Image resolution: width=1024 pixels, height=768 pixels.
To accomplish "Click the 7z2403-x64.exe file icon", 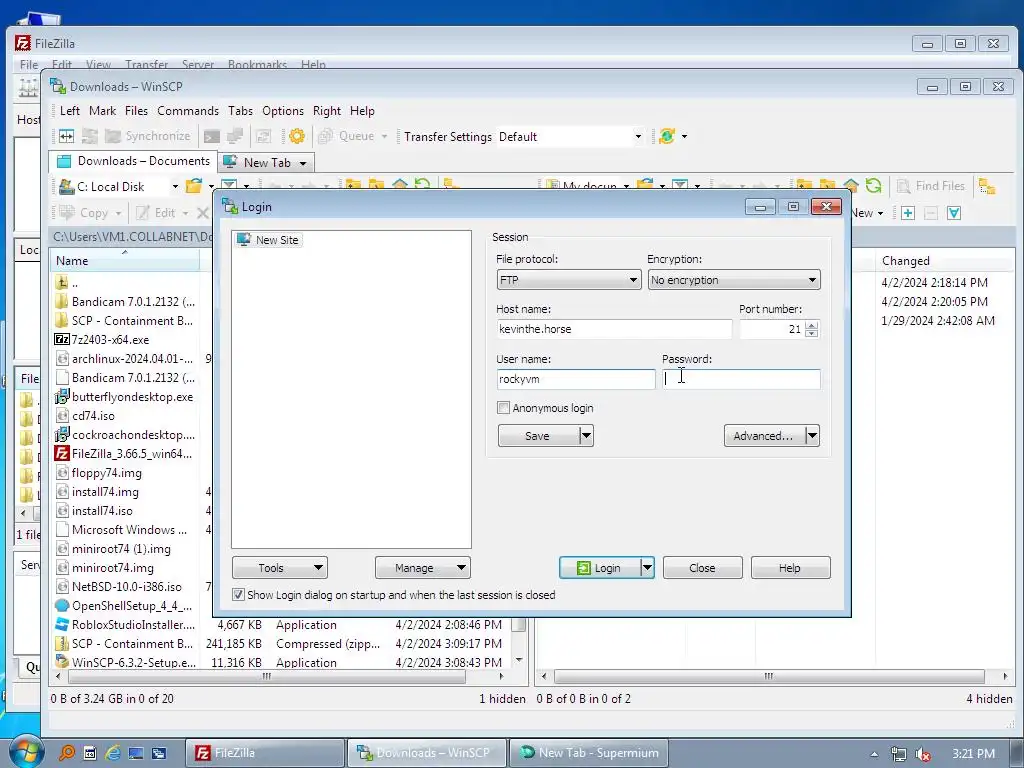I will pos(62,340).
